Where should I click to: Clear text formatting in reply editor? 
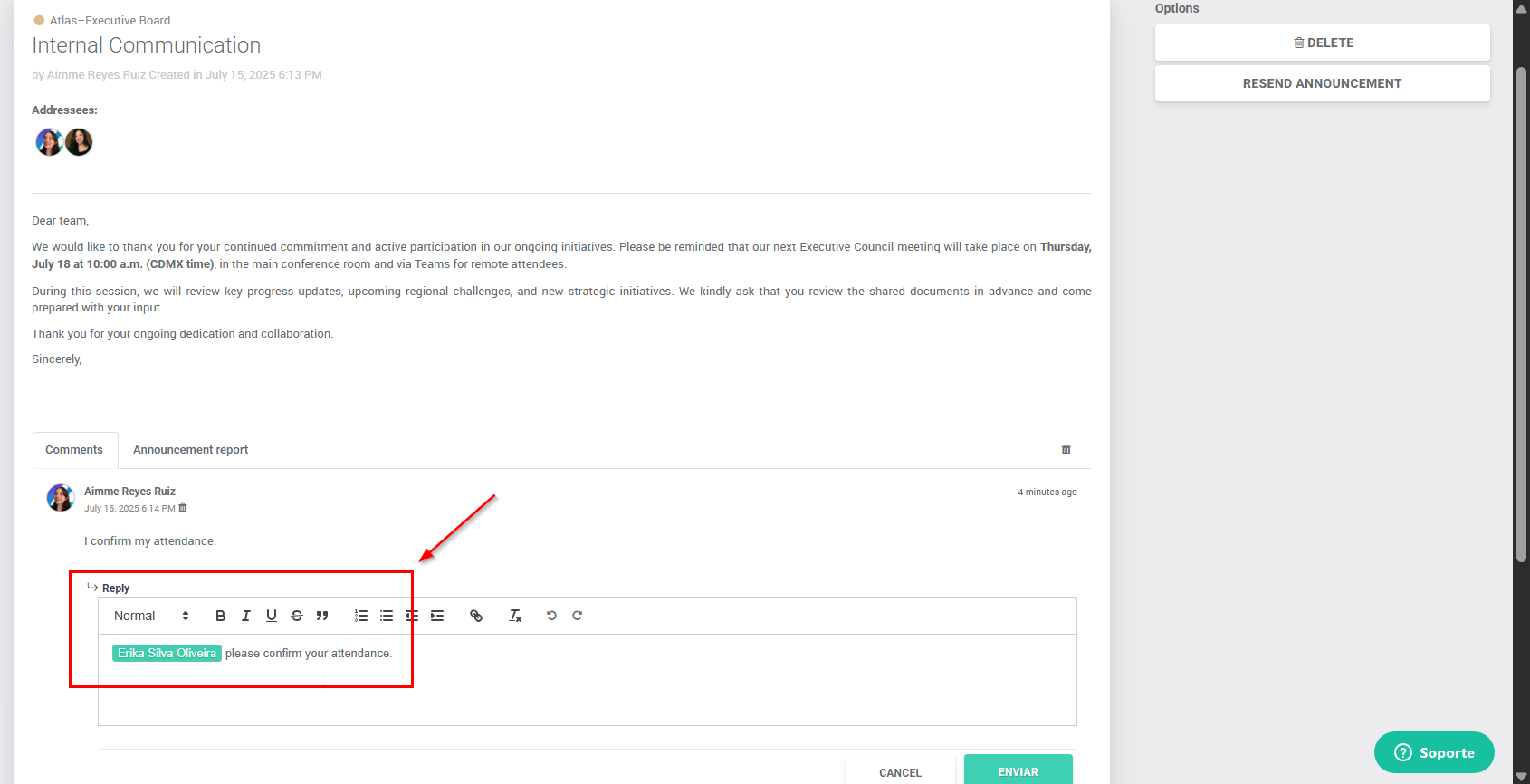[515, 616]
